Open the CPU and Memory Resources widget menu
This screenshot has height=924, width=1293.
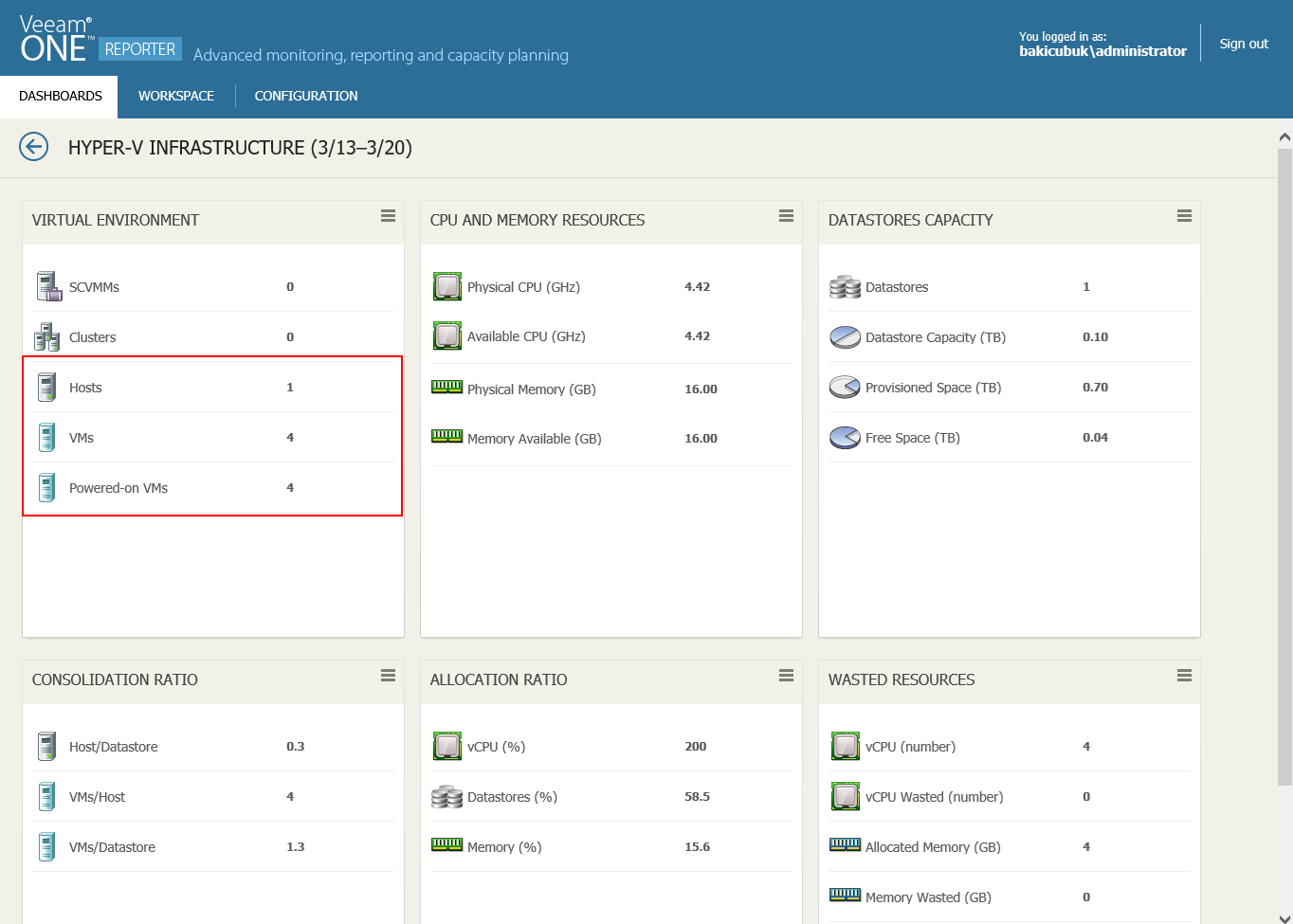(786, 216)
